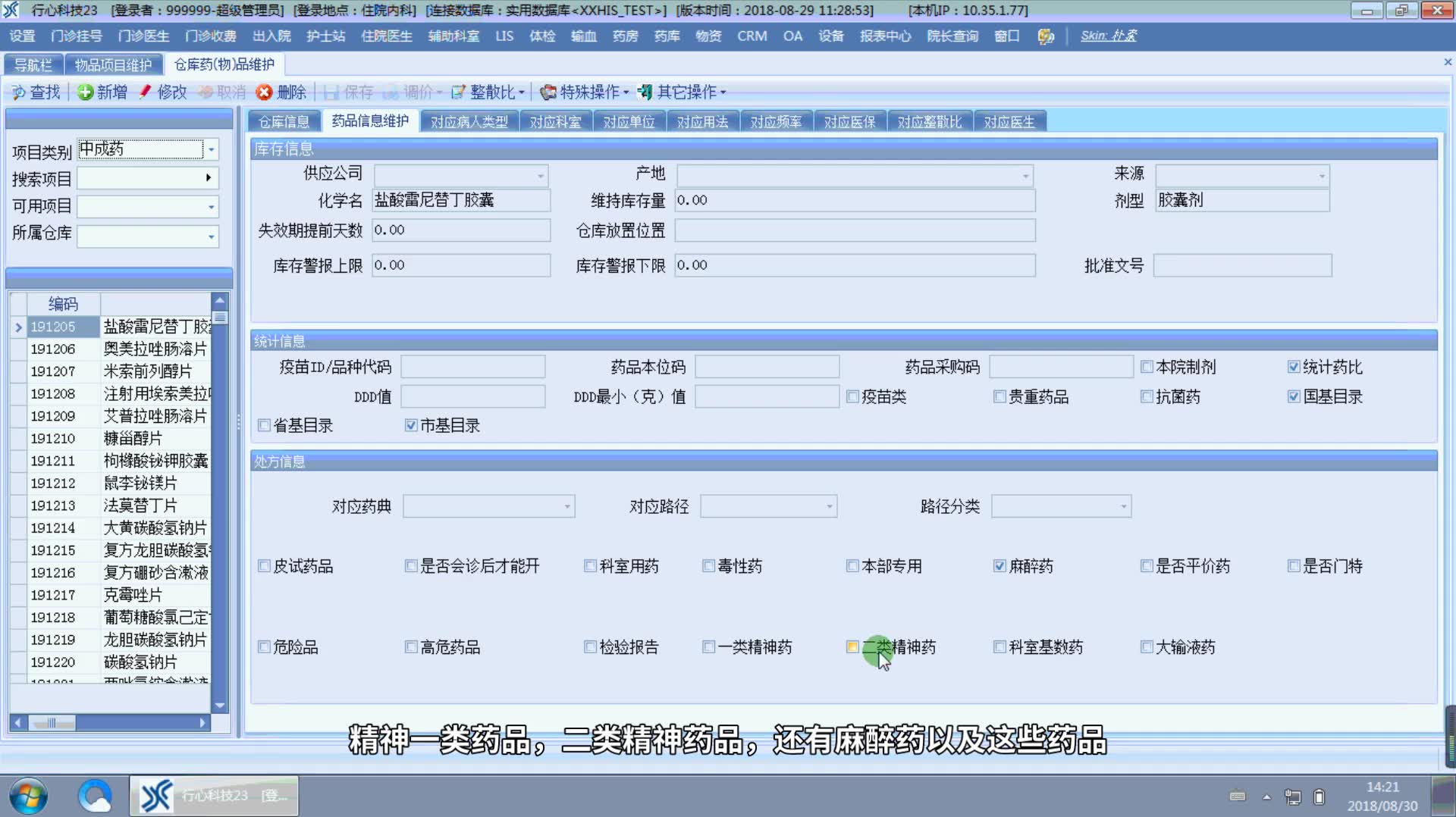Screen dimensions: 1456x817
Task: Click the 调价 price adjust icon
Action: coord(391,92)
